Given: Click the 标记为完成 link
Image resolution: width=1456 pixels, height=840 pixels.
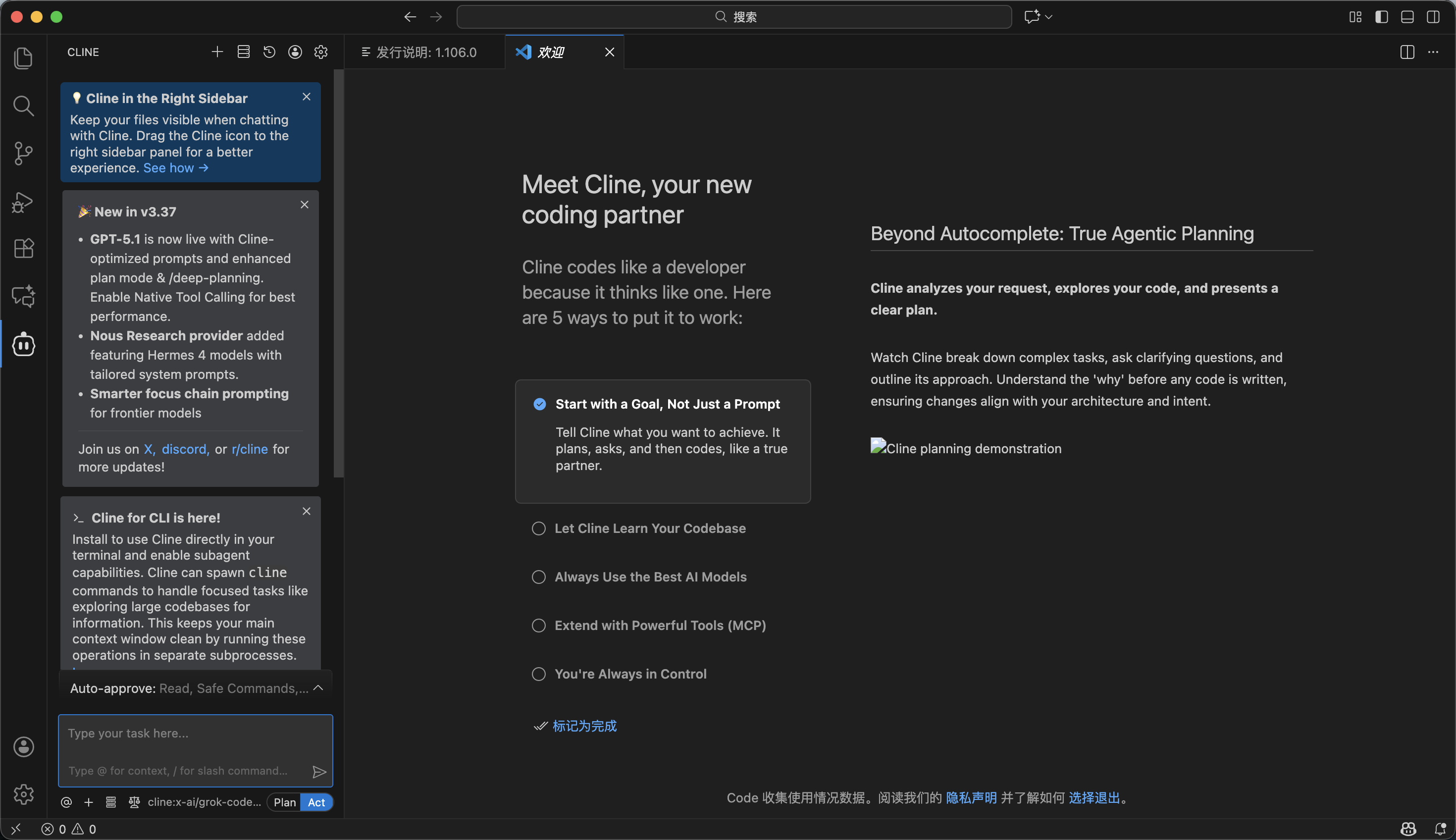Looking at the screenshot, I should point(584,726).
